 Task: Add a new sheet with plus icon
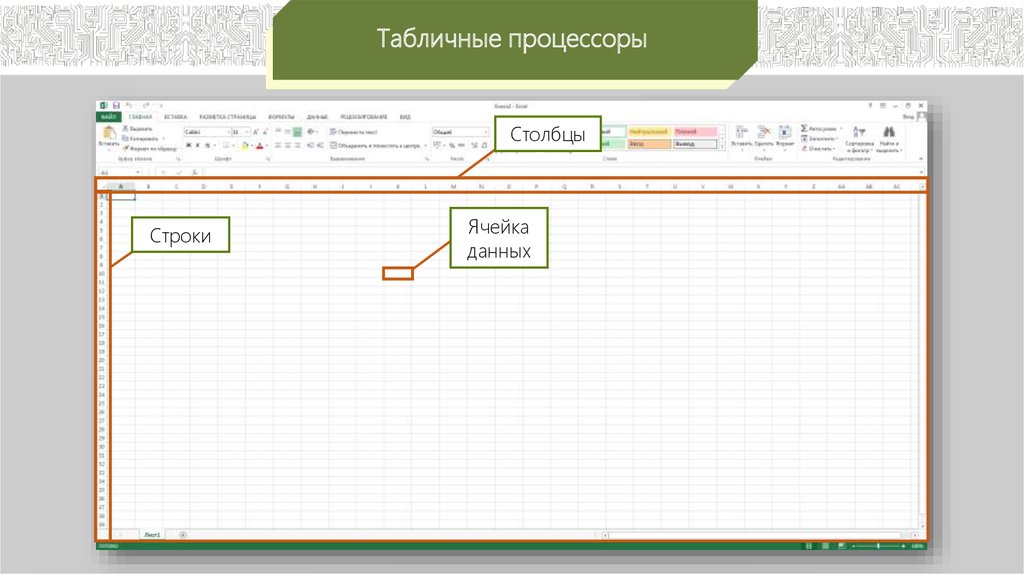(x=183, y=535)
